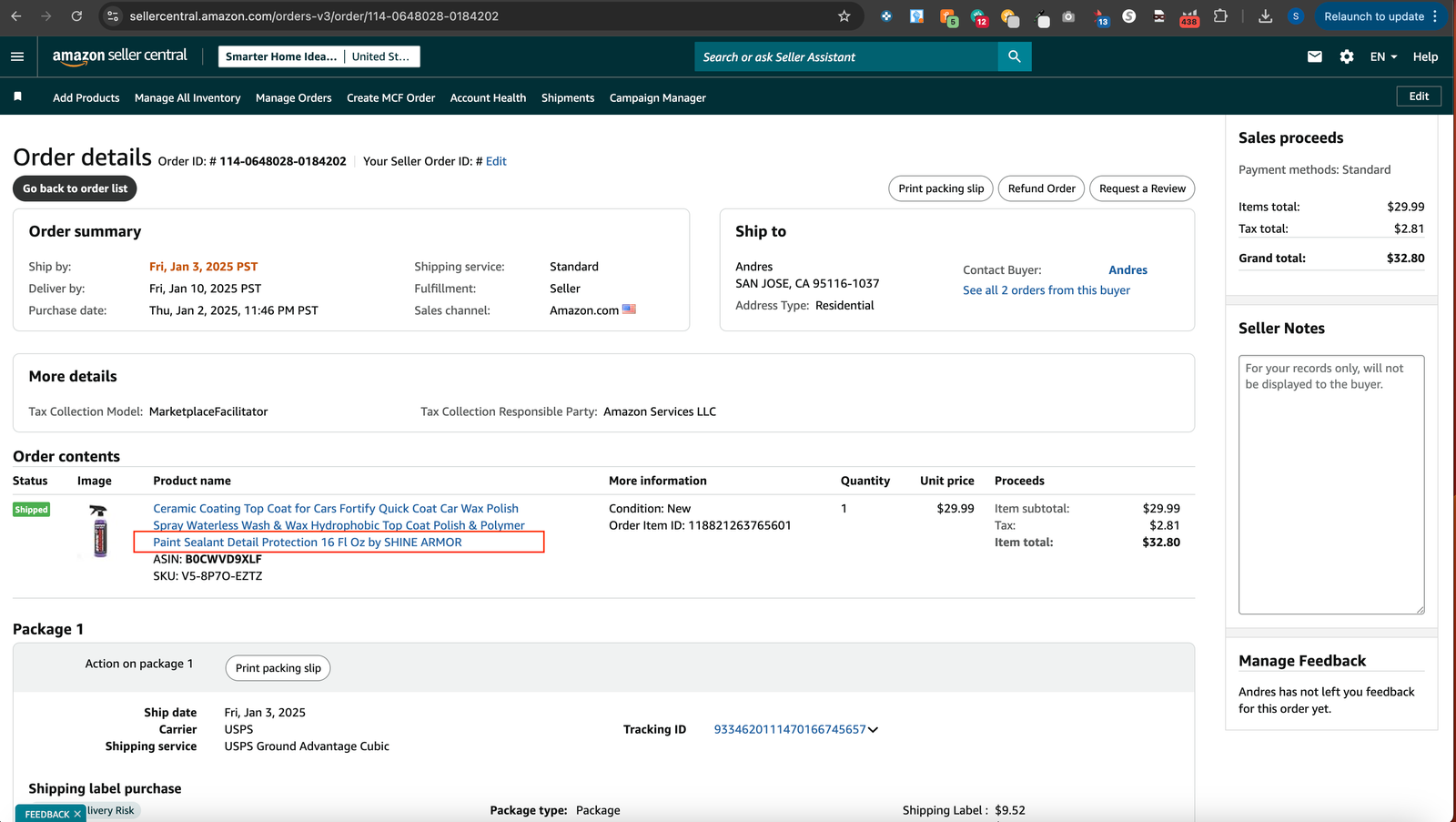Click the camera screenshot extension icon

pos(1068,16)
